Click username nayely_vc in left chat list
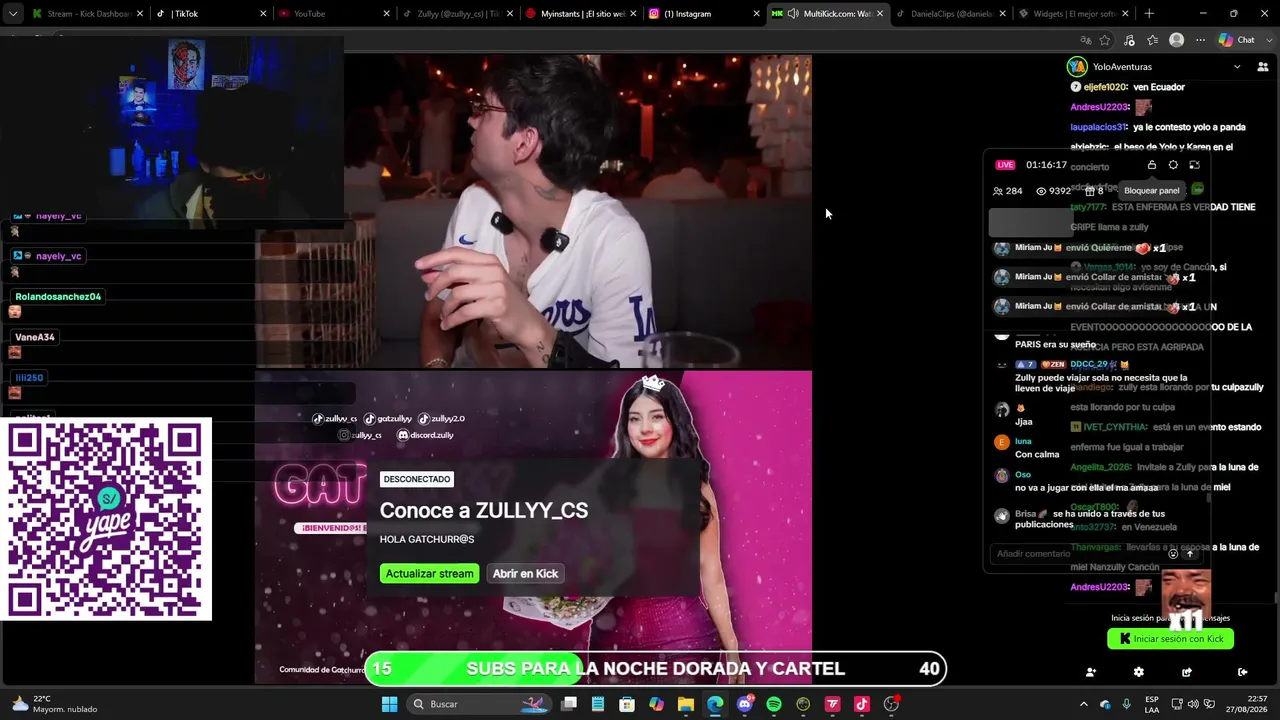 pyautogui.click(x=58, y=256)
